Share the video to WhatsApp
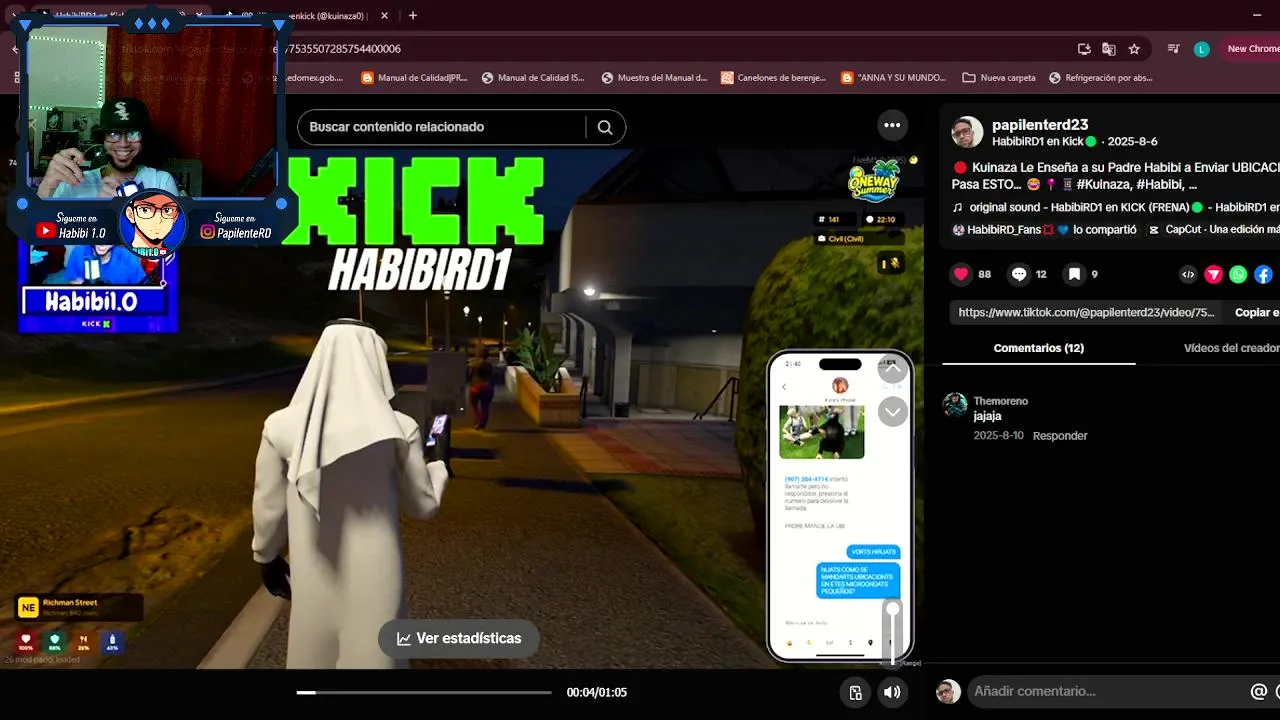 pos(1238,274)
